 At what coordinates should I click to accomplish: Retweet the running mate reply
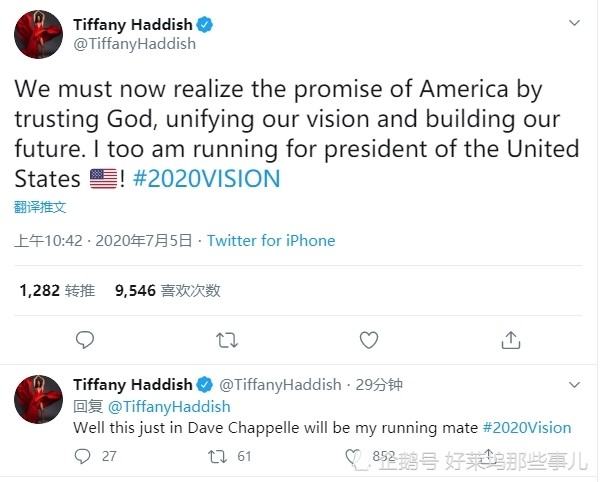coord(215,456)
